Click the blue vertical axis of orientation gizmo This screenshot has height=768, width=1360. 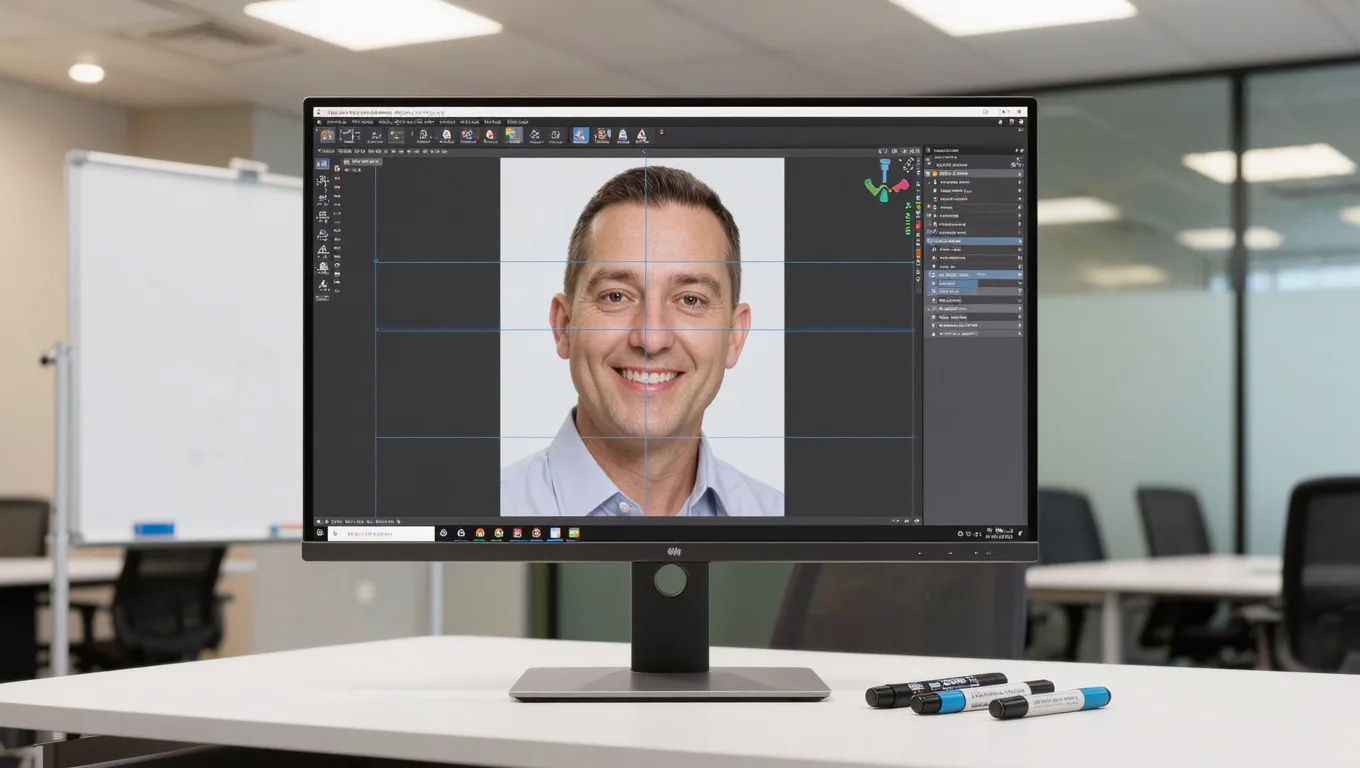click(885, 170)
